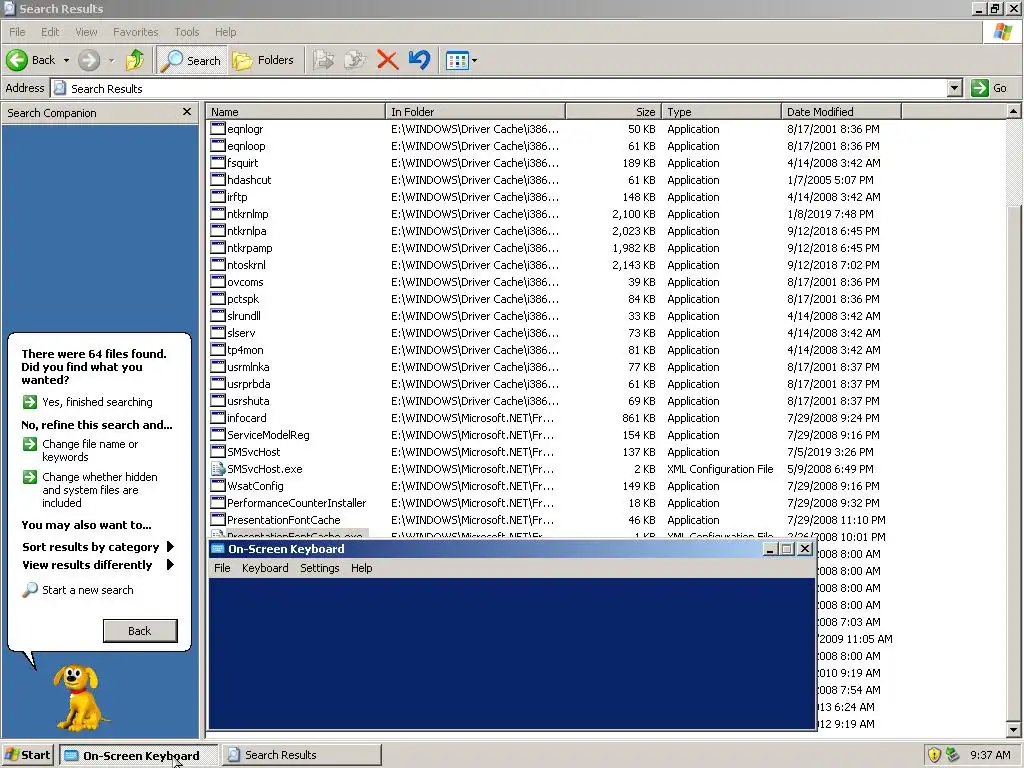Select the eqnlogr file icon
Viewport: 1024px width, 768px height.
click(217, 129)
